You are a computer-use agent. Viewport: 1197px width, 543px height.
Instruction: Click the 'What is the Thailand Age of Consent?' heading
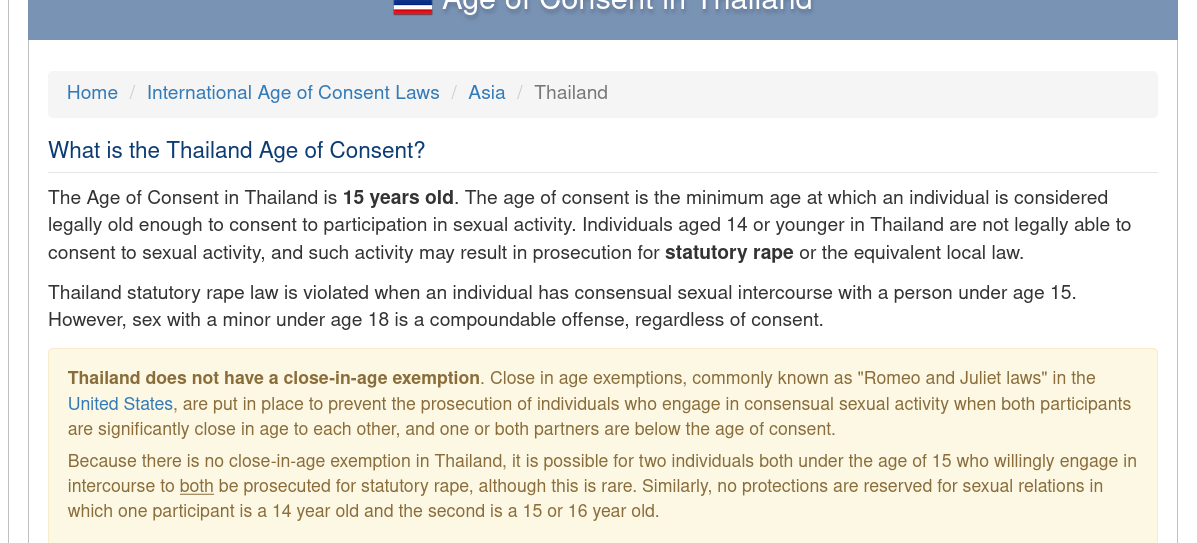pyautogui.click(x=237, y=150)
